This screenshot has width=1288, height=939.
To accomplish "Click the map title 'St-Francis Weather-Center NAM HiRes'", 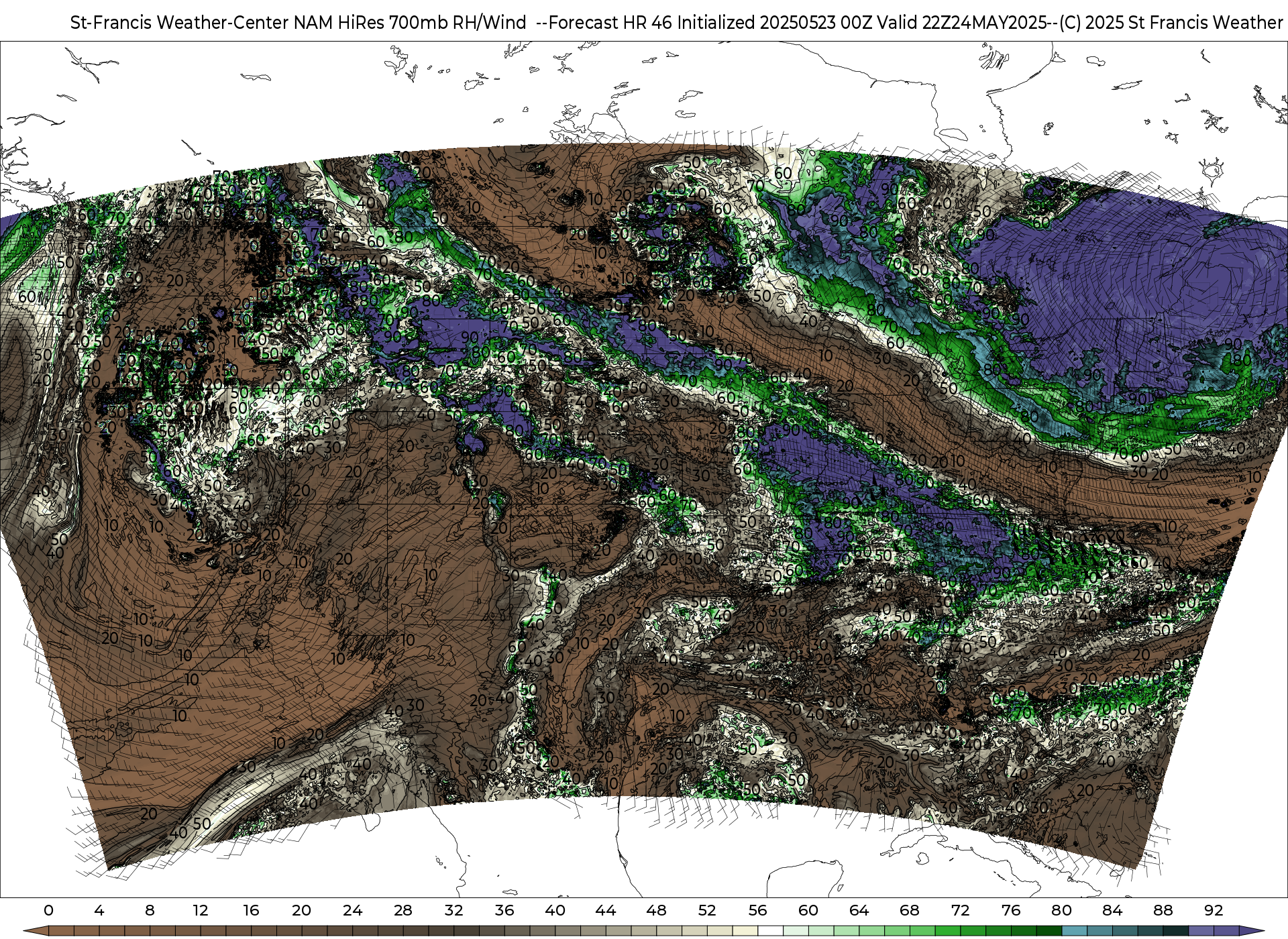I will point(227,23).
